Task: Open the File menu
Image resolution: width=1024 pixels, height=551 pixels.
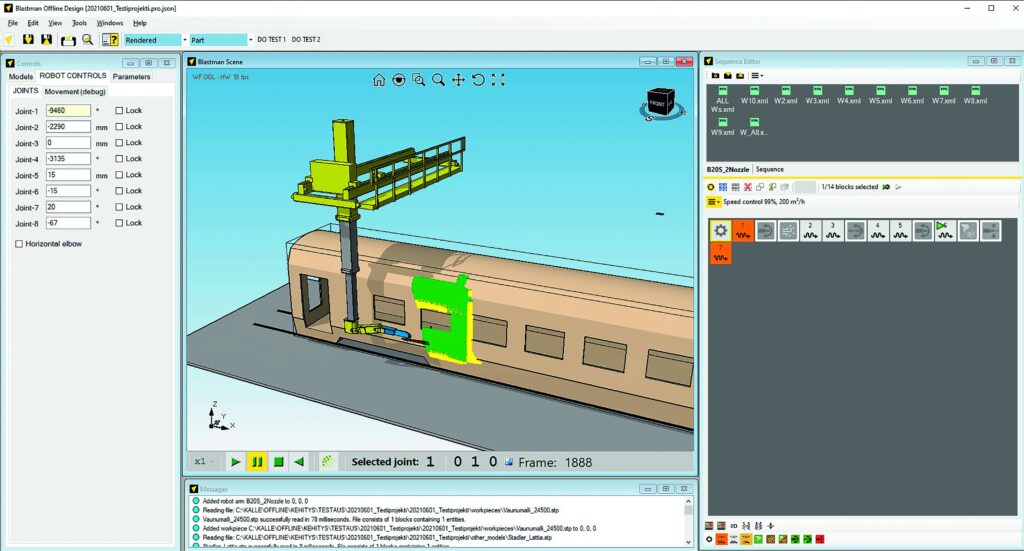Action: tap(12, 23)
